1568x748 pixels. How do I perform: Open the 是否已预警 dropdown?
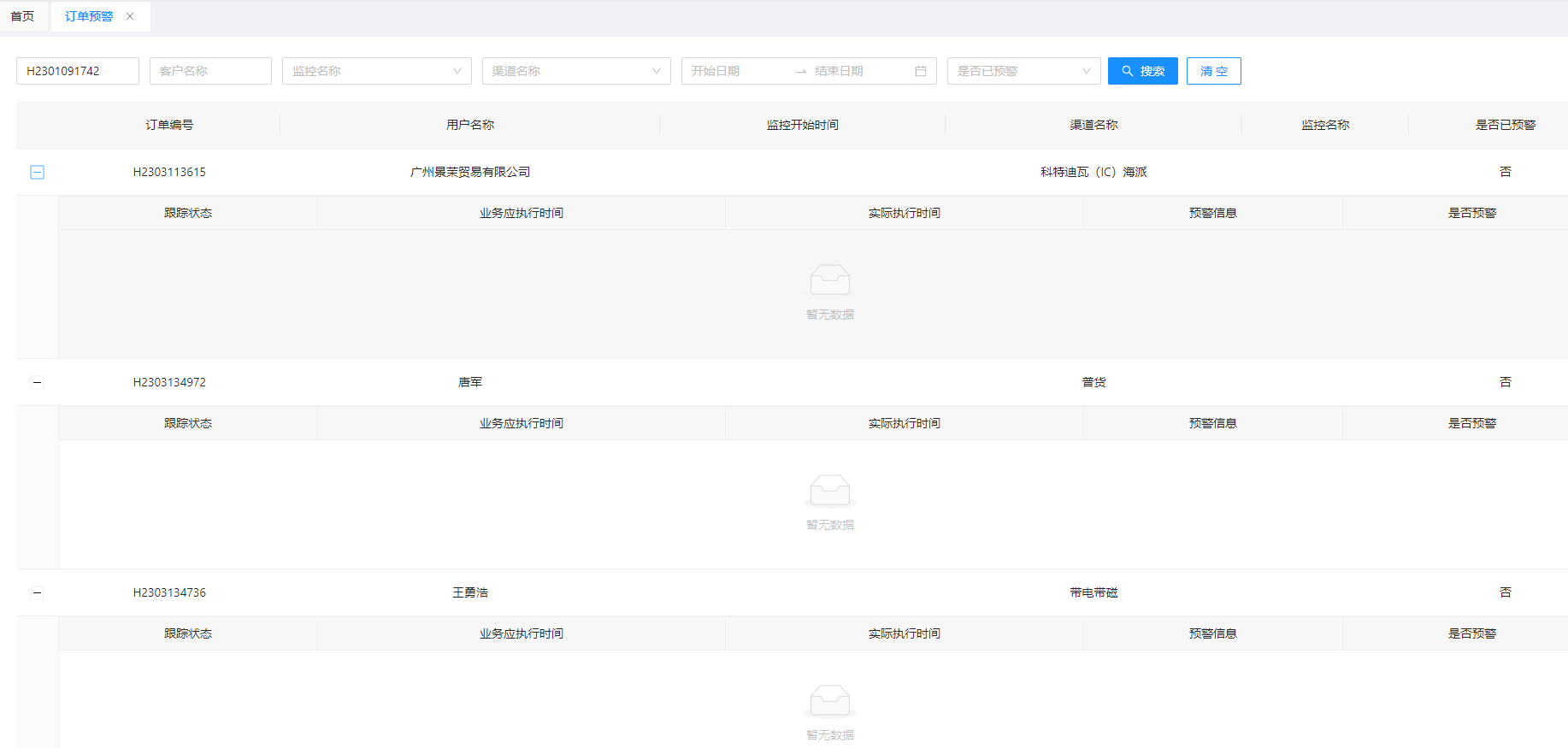(x=1023, y=71)
